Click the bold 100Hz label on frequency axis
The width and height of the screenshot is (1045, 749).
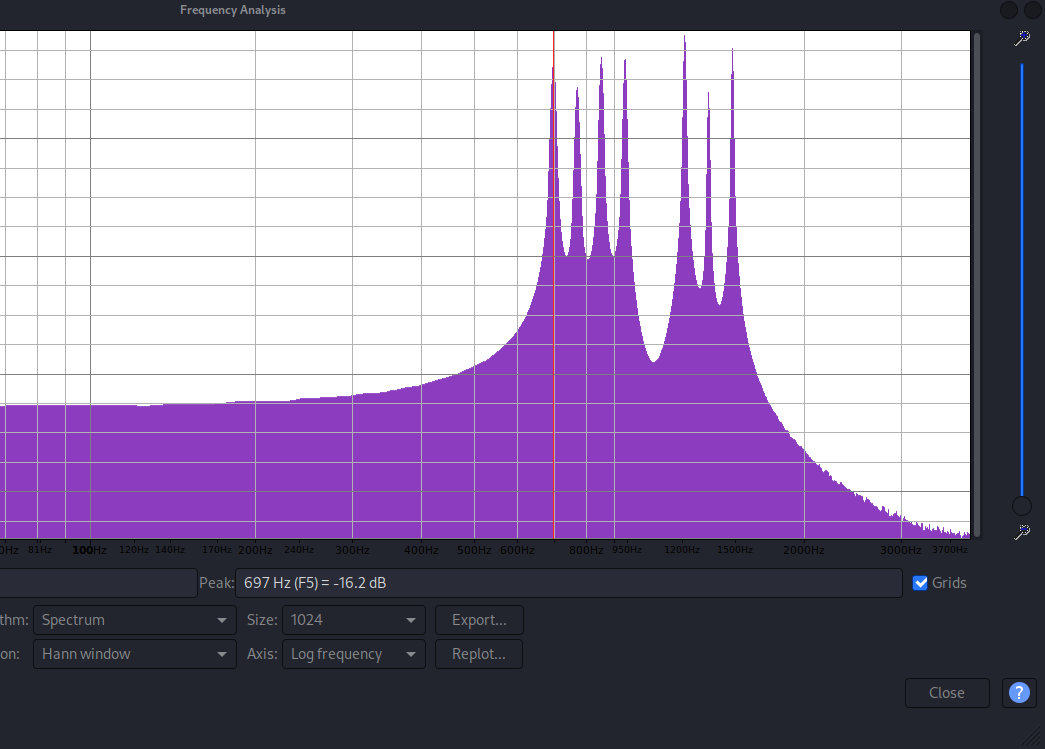point(90,550)
